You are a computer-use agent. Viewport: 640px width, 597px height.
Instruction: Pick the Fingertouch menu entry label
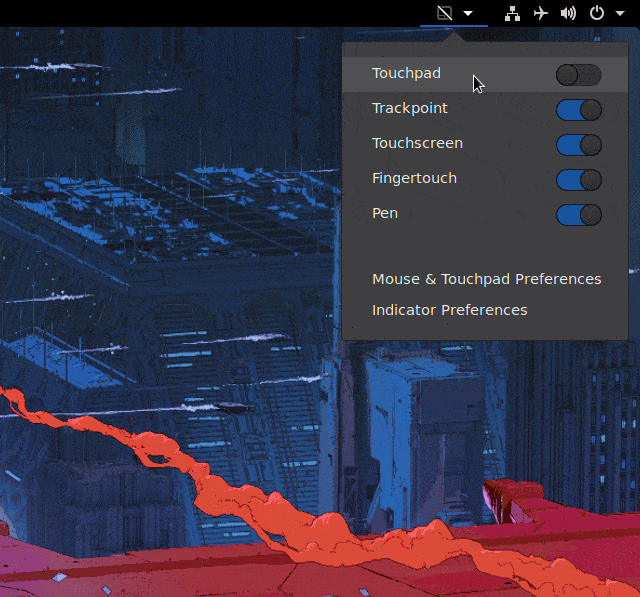click(x=414, y=178)
